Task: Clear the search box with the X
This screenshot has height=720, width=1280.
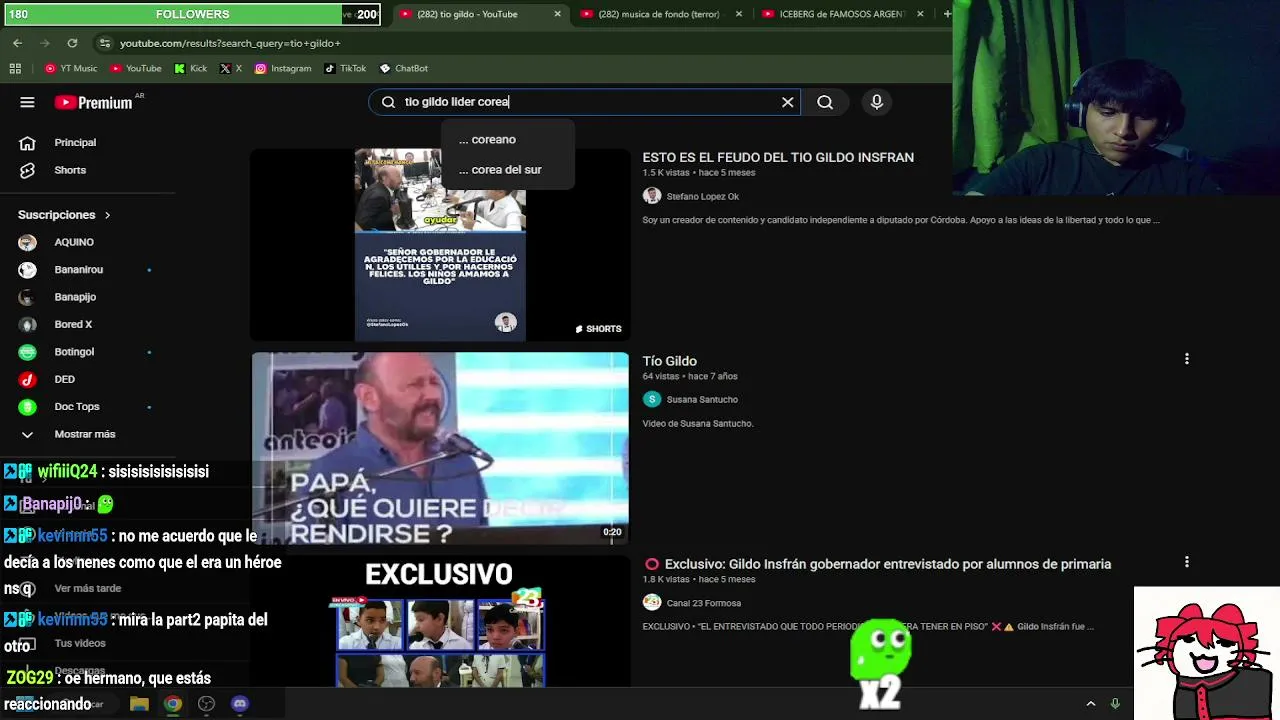Action: pyautogui.click(x=788, y=102)
